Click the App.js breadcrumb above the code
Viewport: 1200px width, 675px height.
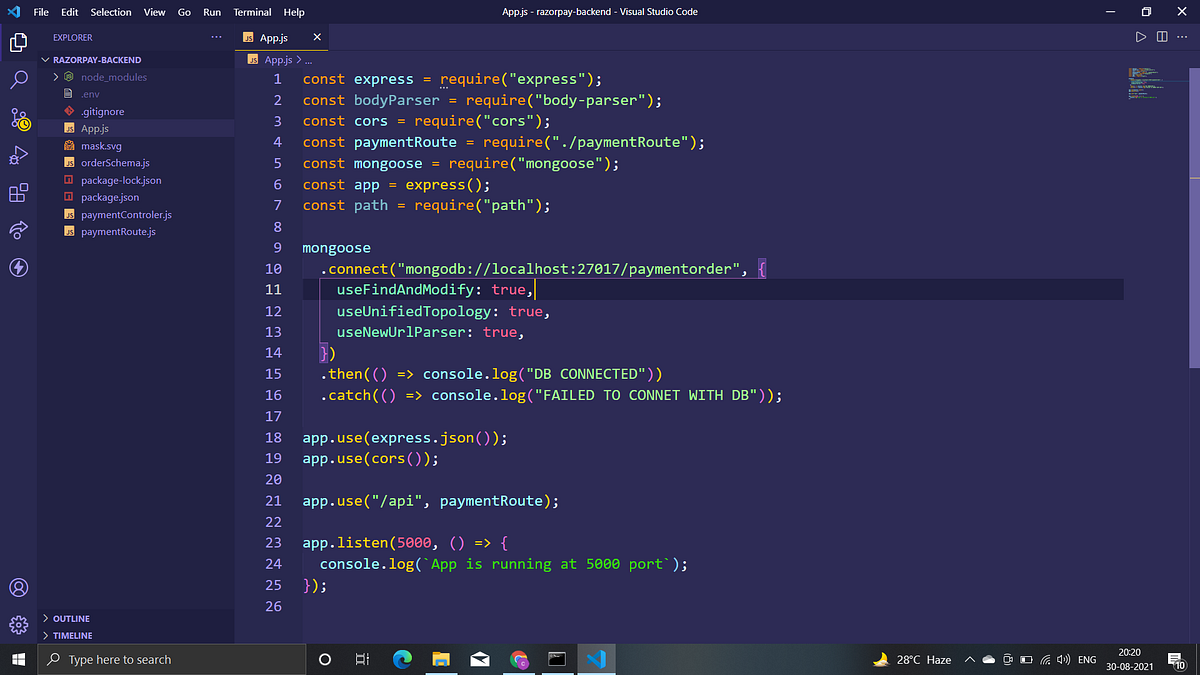tap(277, 59)
